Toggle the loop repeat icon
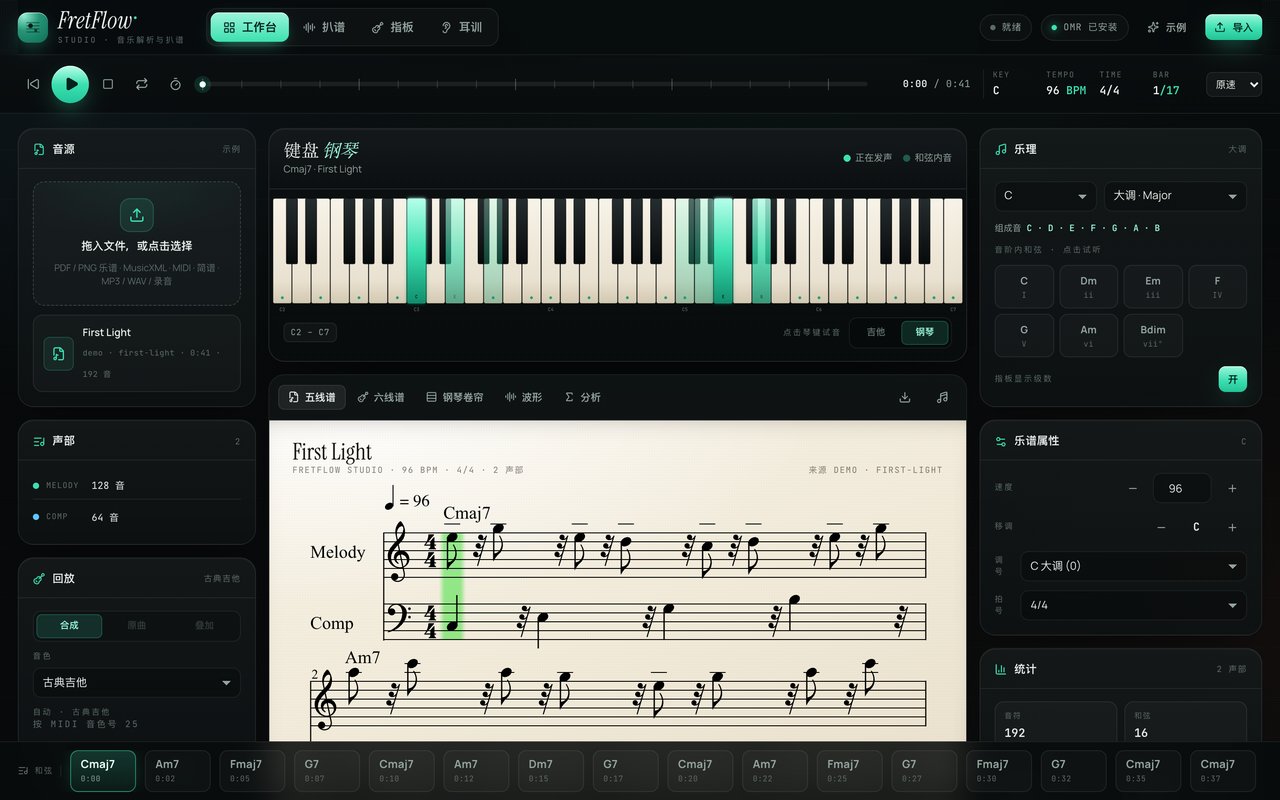The image size is (1280, 800). (142, 84)
